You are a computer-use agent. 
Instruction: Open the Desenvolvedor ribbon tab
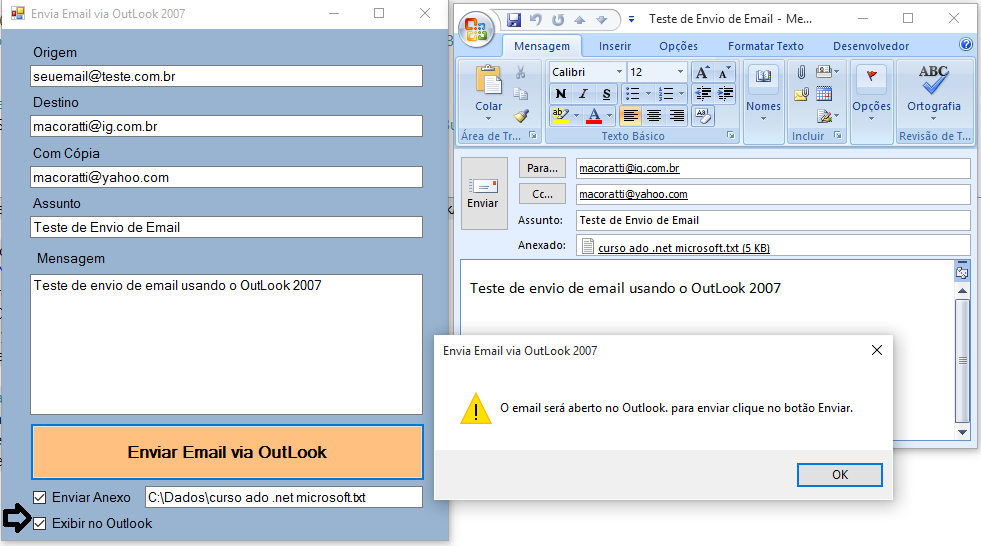click(871, 46)
